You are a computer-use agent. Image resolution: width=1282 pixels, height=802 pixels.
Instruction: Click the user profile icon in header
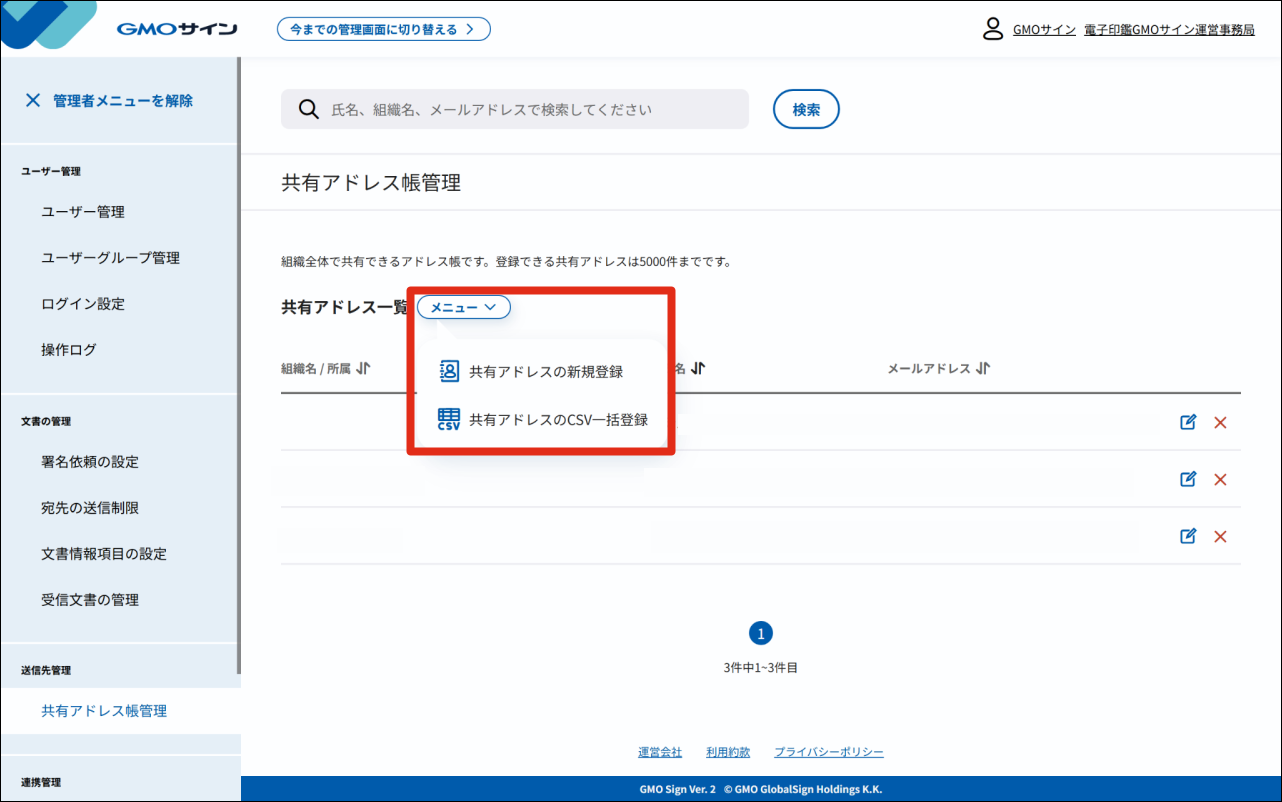pos(992,29)
